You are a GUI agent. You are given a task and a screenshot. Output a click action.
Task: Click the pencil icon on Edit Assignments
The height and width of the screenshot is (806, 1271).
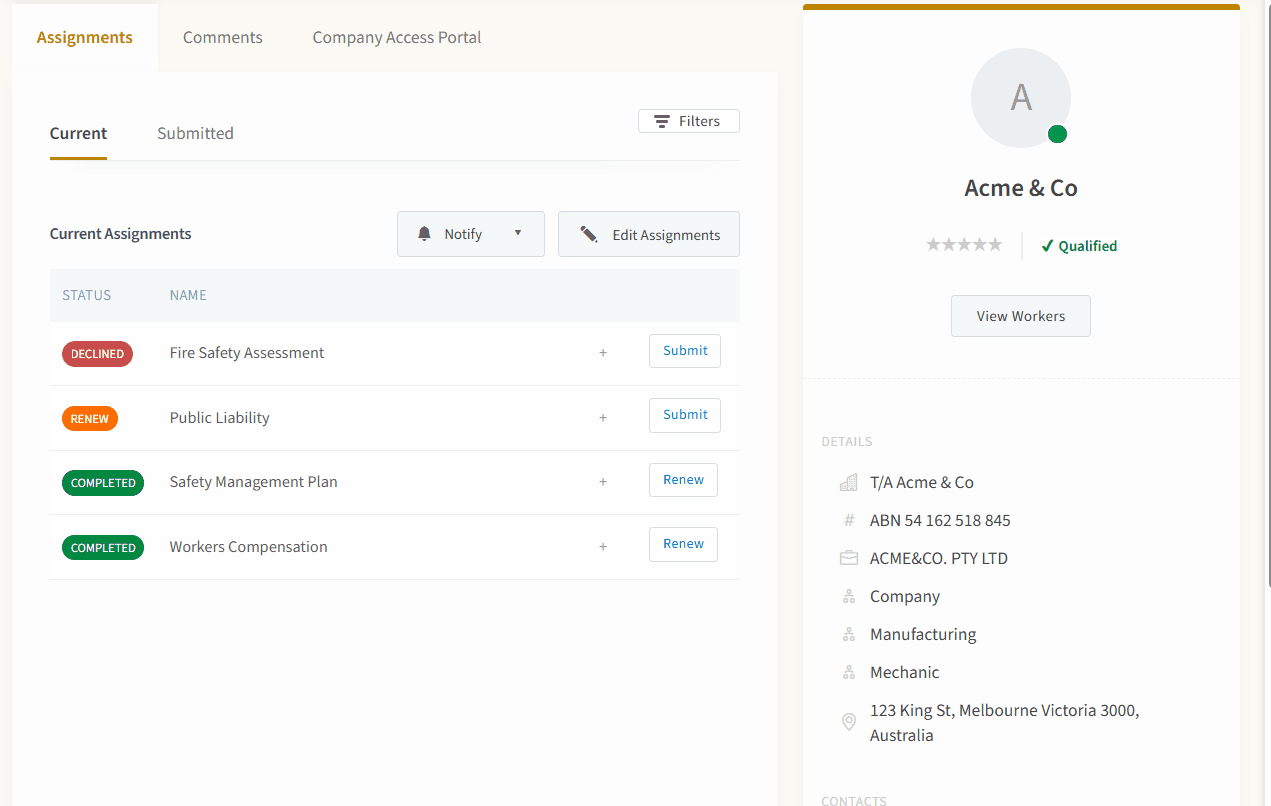tap(589, 234)
